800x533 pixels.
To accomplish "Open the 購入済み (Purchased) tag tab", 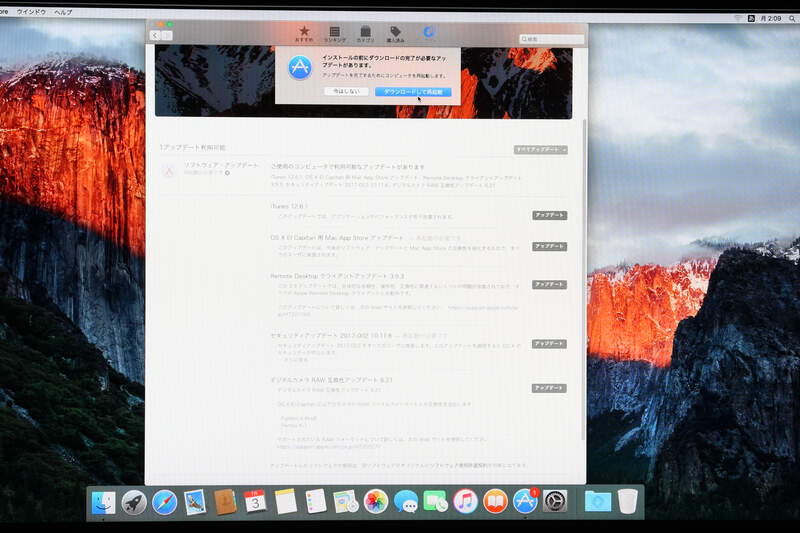I will click(395, 34).
